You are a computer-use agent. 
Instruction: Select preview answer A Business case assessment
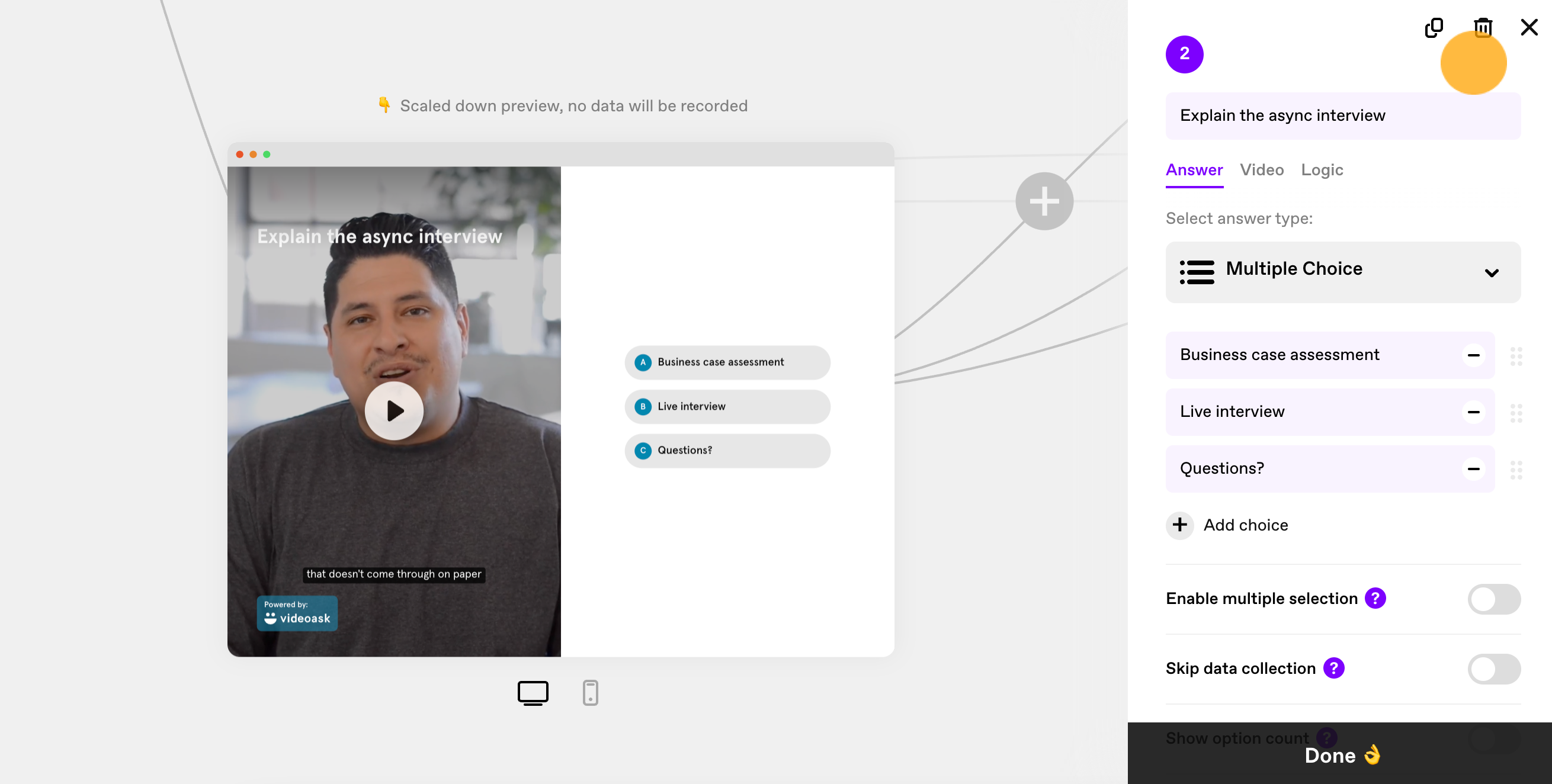pyautogui.click(x=727, y=363)
